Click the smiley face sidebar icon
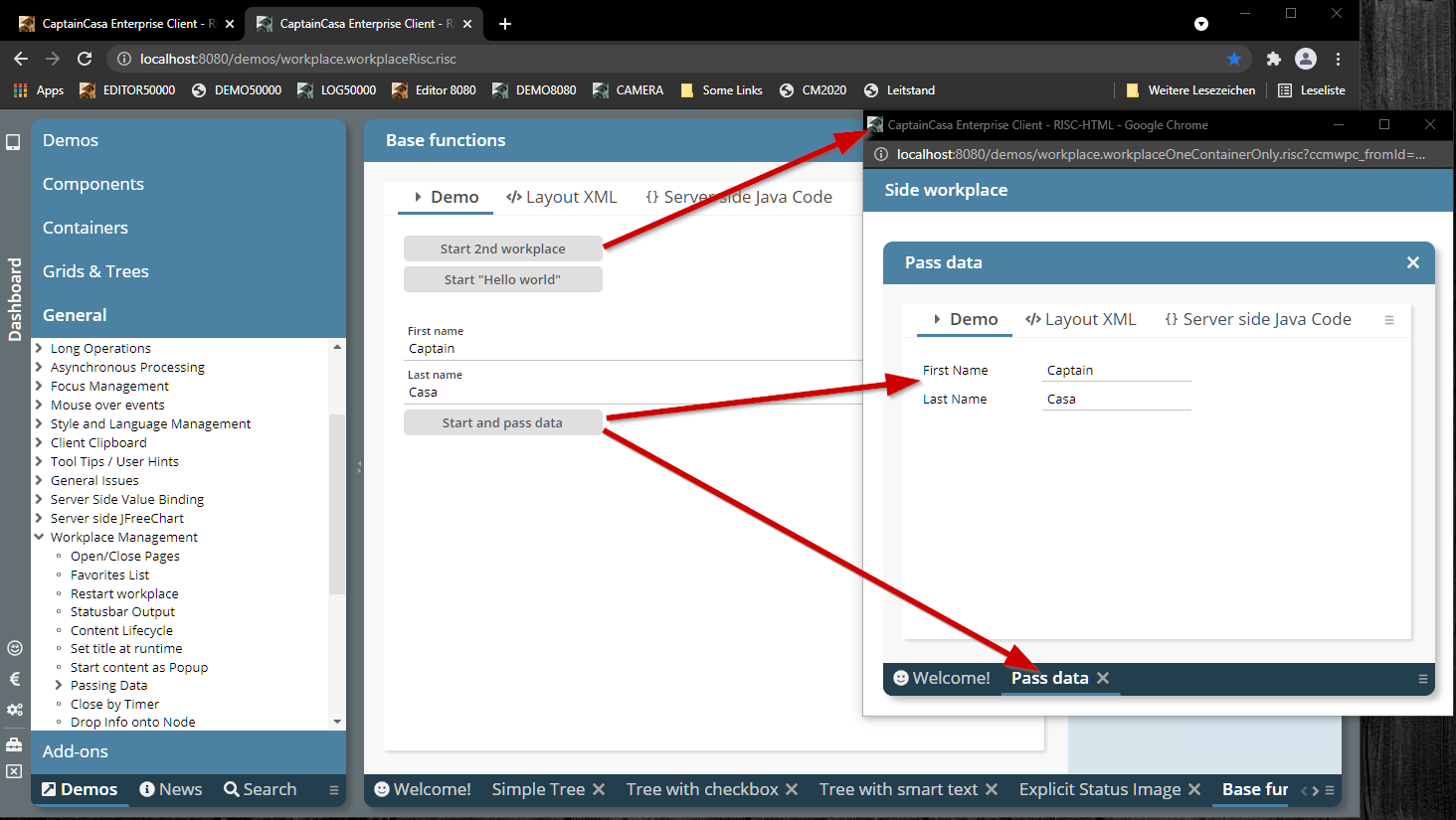 14,648
